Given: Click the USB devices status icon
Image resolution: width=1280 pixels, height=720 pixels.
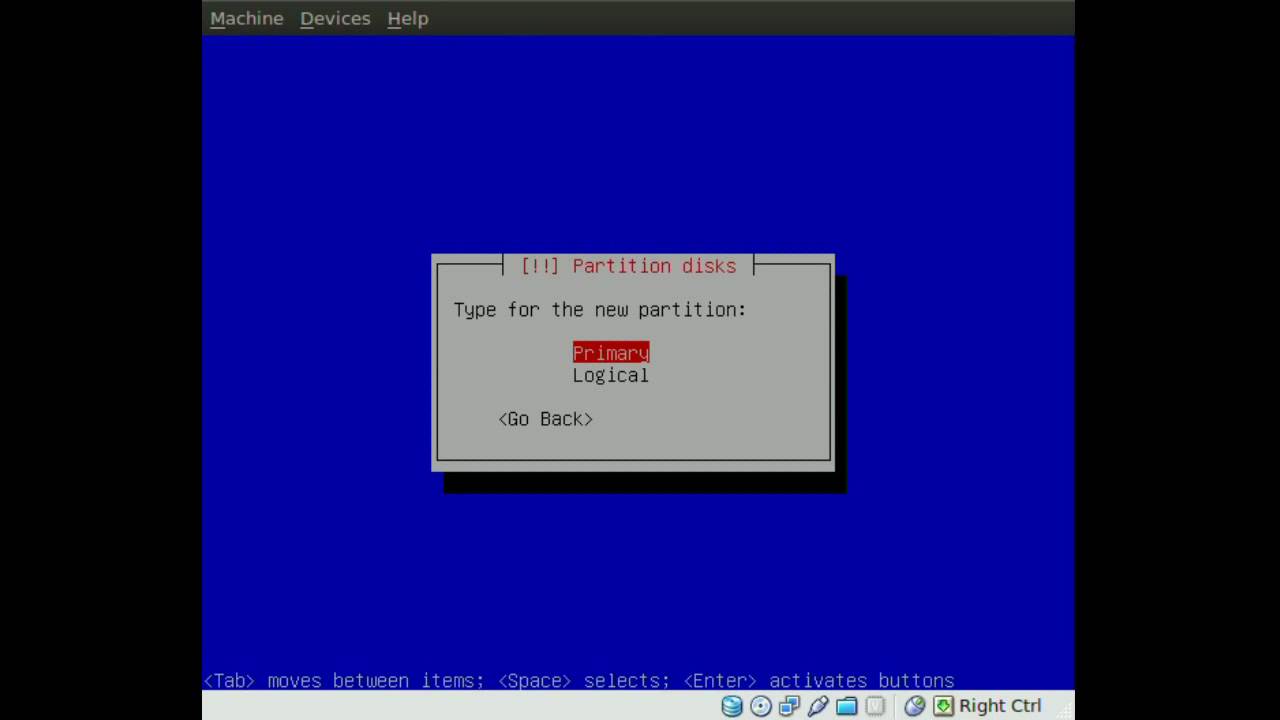Looking at the screenshot, I should (x=818, y=706).
